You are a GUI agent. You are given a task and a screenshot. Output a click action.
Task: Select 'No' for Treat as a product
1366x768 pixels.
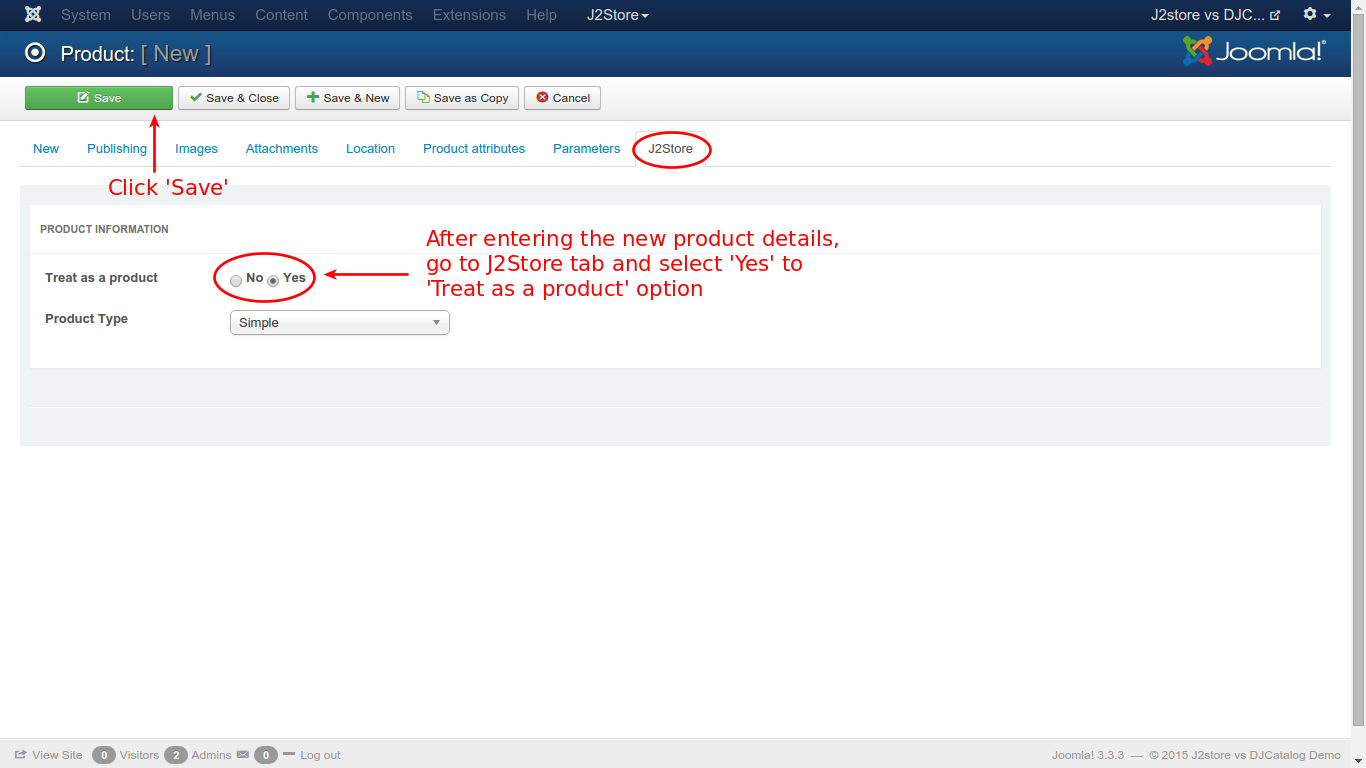click(236, 281)
